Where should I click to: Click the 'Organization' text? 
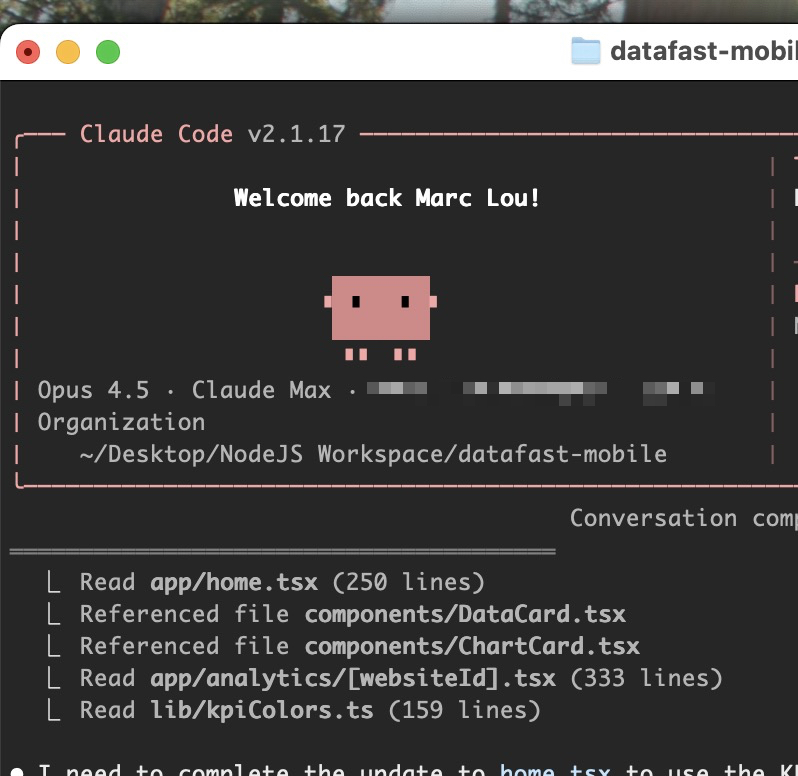(x=121, y=422)
